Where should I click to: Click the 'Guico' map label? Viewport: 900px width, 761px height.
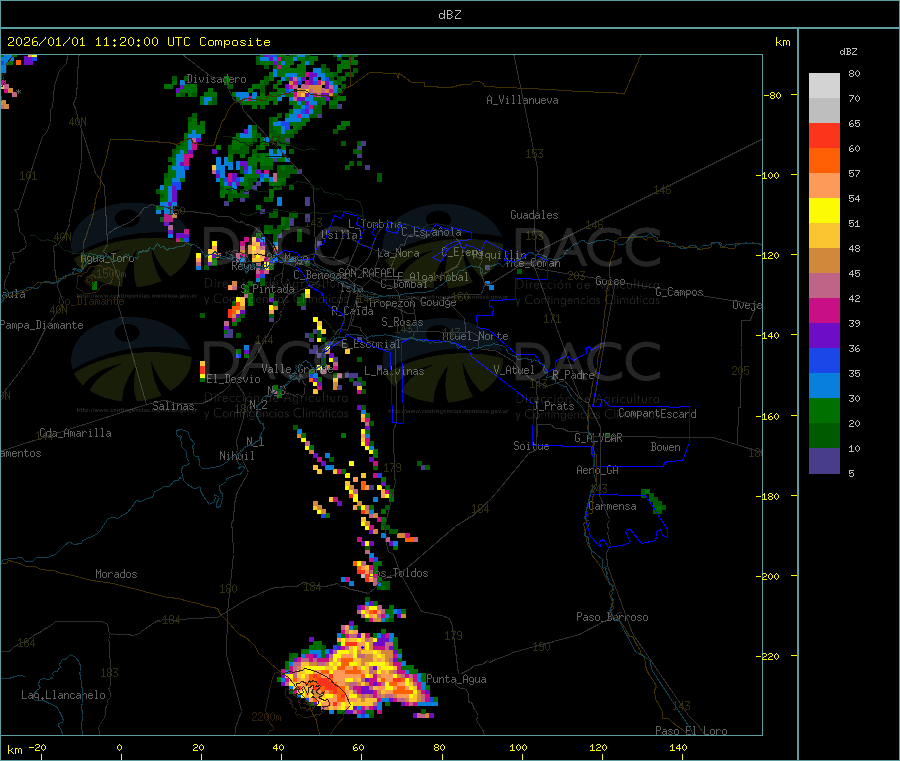click(x=610, y=281)
